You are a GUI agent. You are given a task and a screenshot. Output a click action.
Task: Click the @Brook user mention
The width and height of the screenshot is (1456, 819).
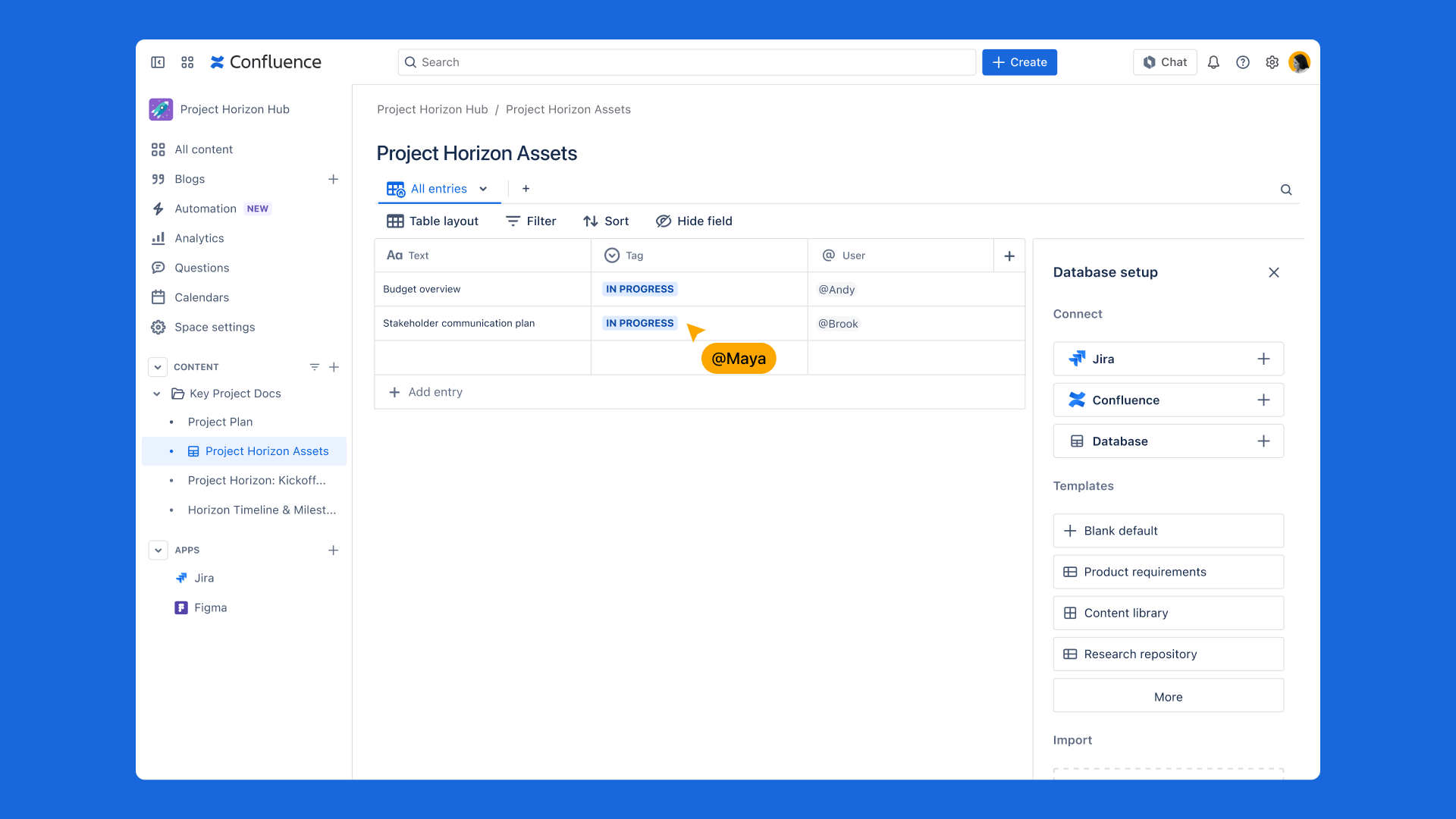[x=838, y=324]
